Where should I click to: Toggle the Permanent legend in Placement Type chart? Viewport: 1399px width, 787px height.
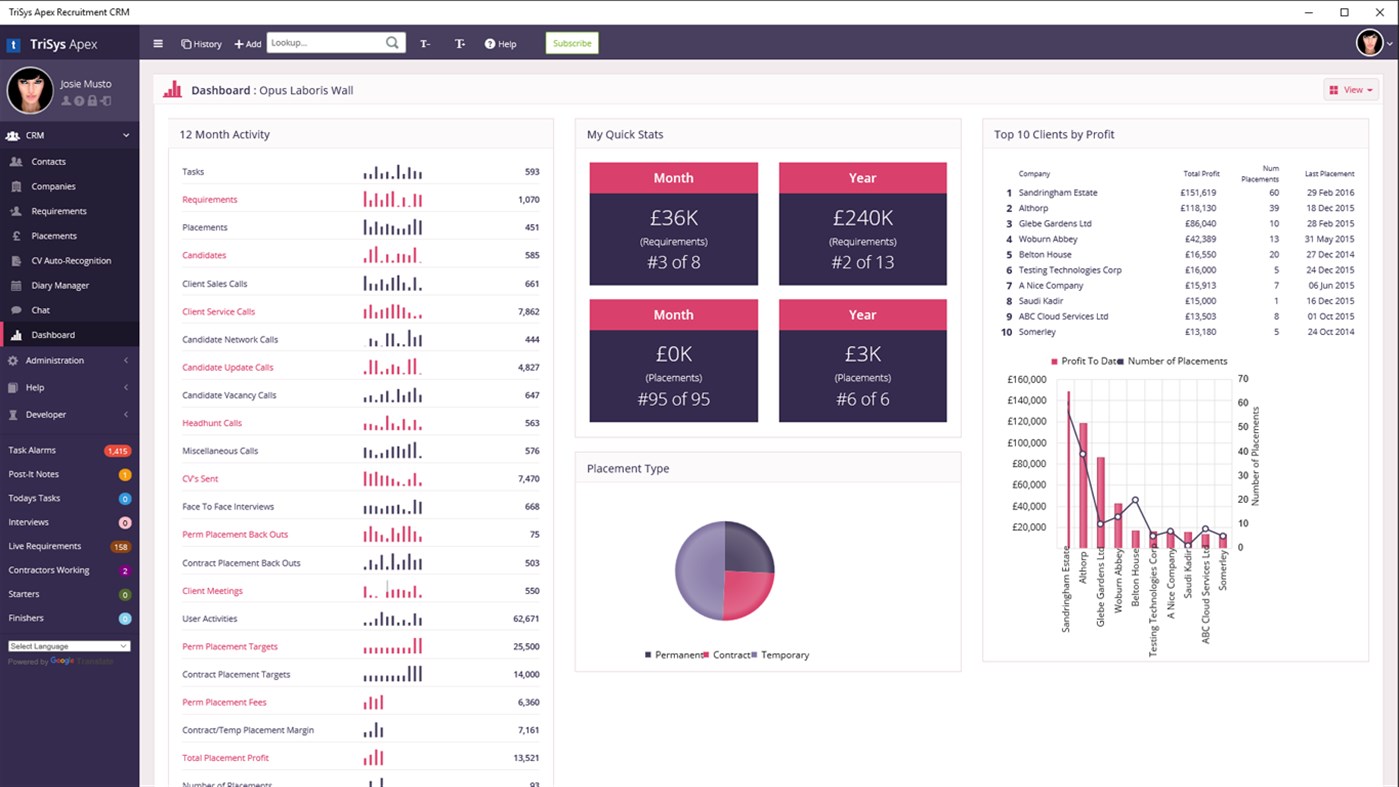(x=671, y=655)
